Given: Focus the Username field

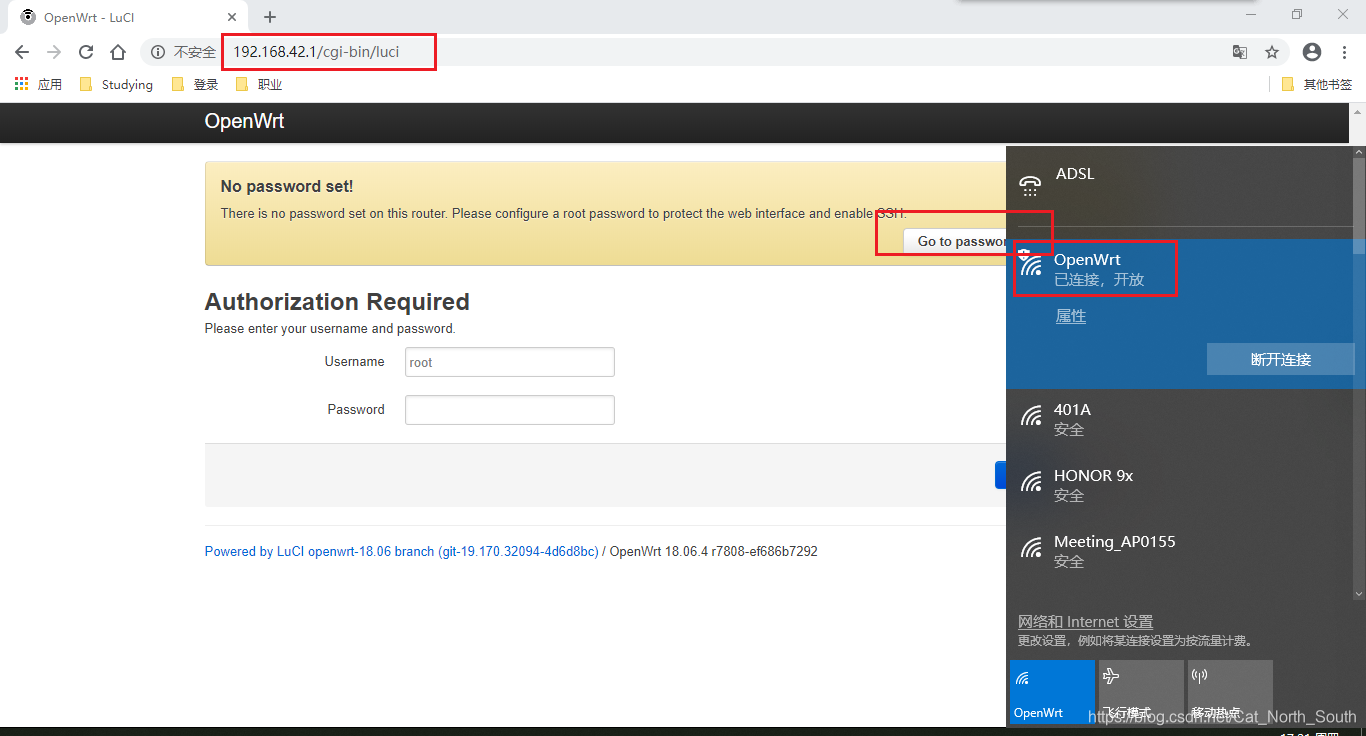Looking at the screenshot, I should click(509, 362).
